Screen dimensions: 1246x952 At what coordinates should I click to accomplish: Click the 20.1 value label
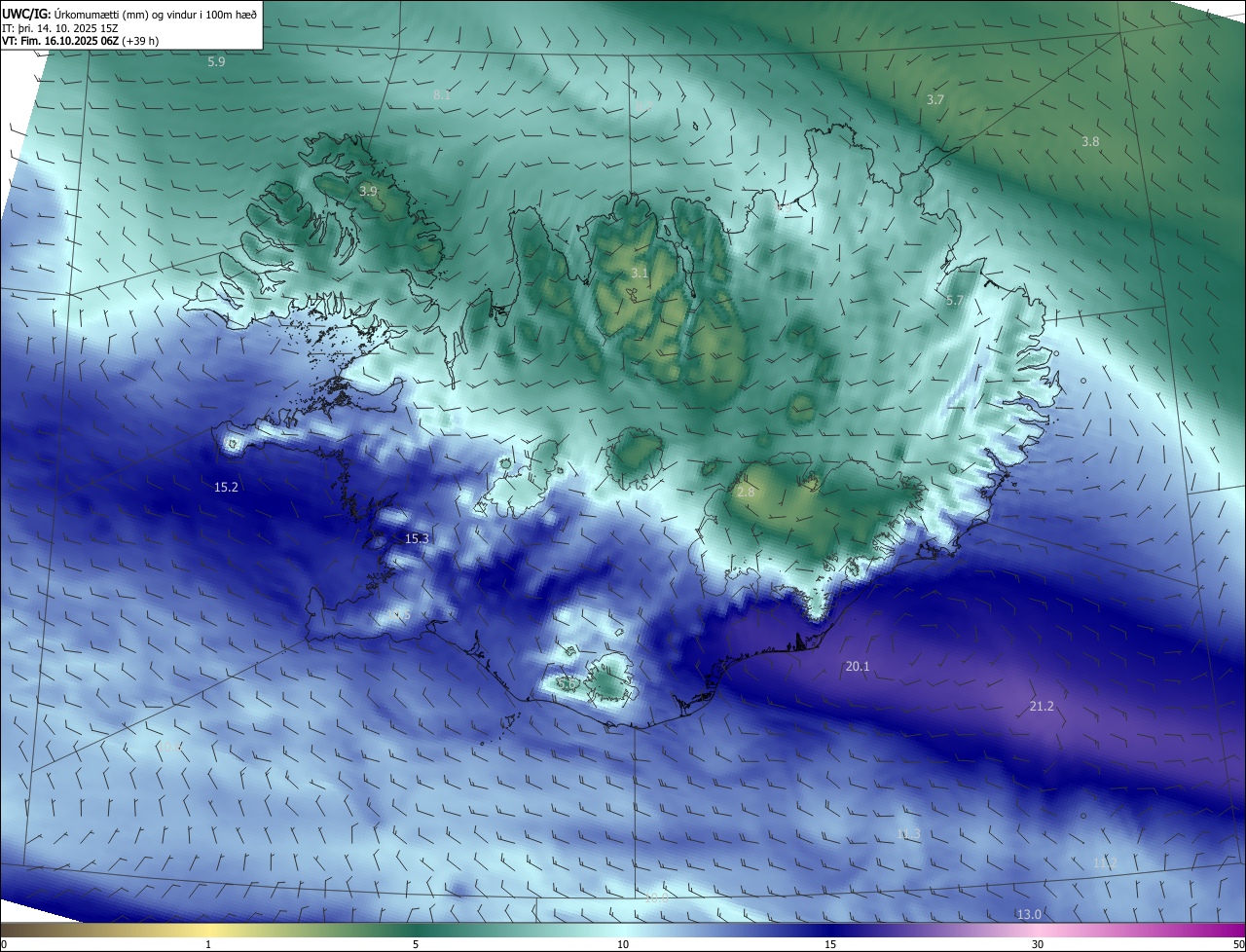click(857, 666)
